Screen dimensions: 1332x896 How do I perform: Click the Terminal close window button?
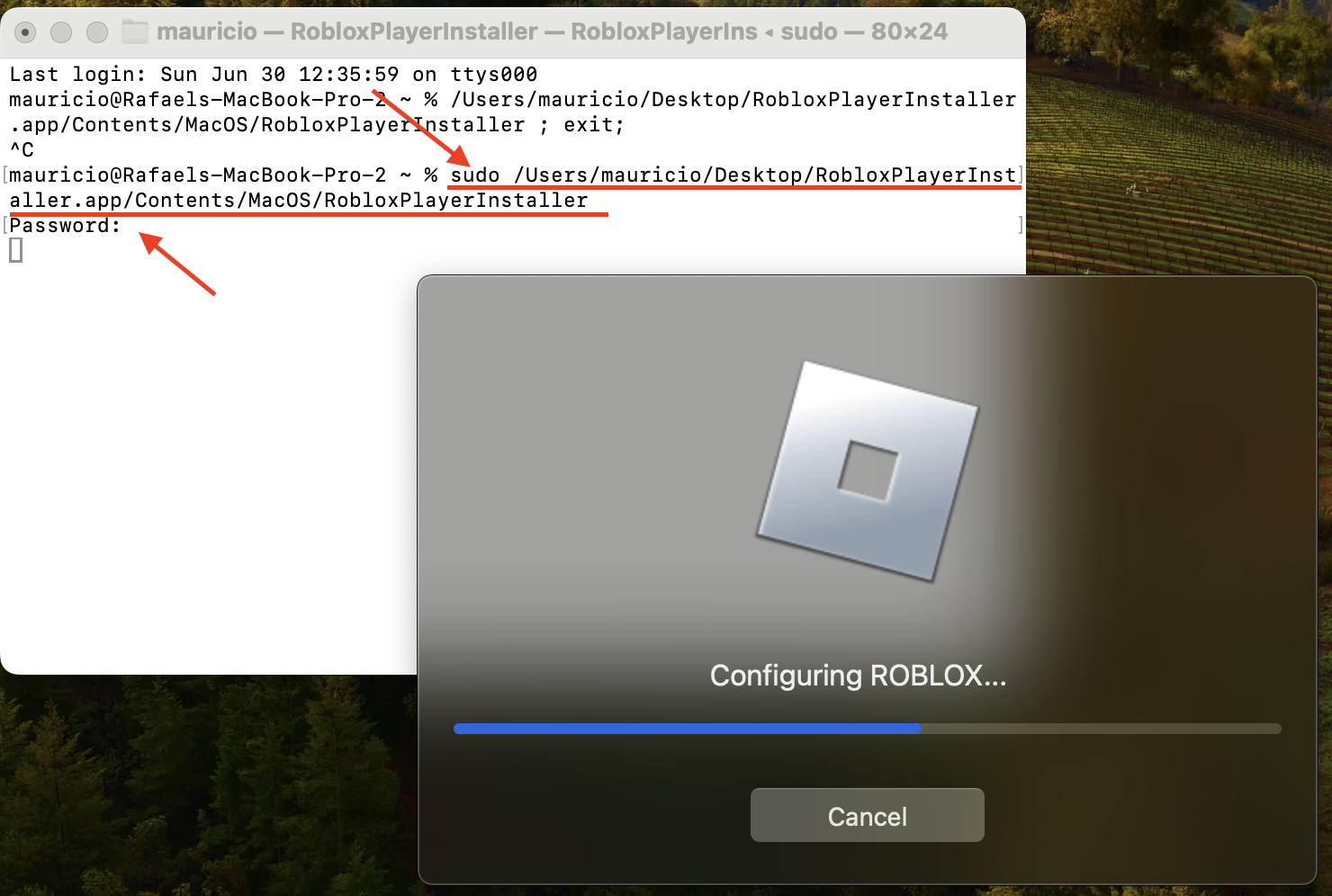tap(25, 32)
